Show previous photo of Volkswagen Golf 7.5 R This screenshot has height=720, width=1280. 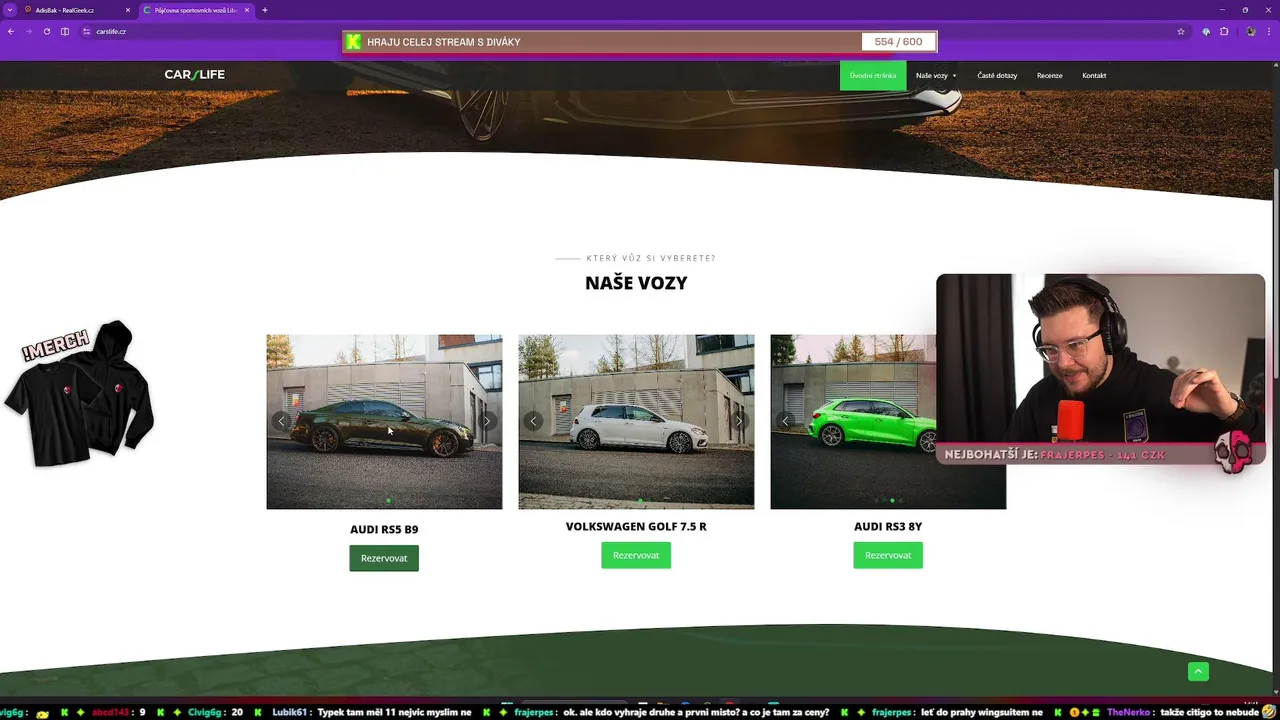pos(533,421)
